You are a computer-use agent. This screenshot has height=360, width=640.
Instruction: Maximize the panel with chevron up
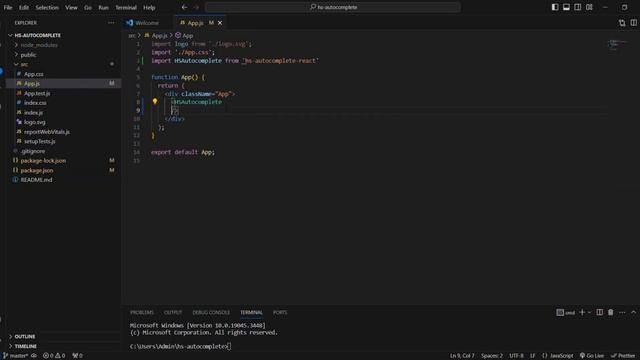(x=633, y=313)
